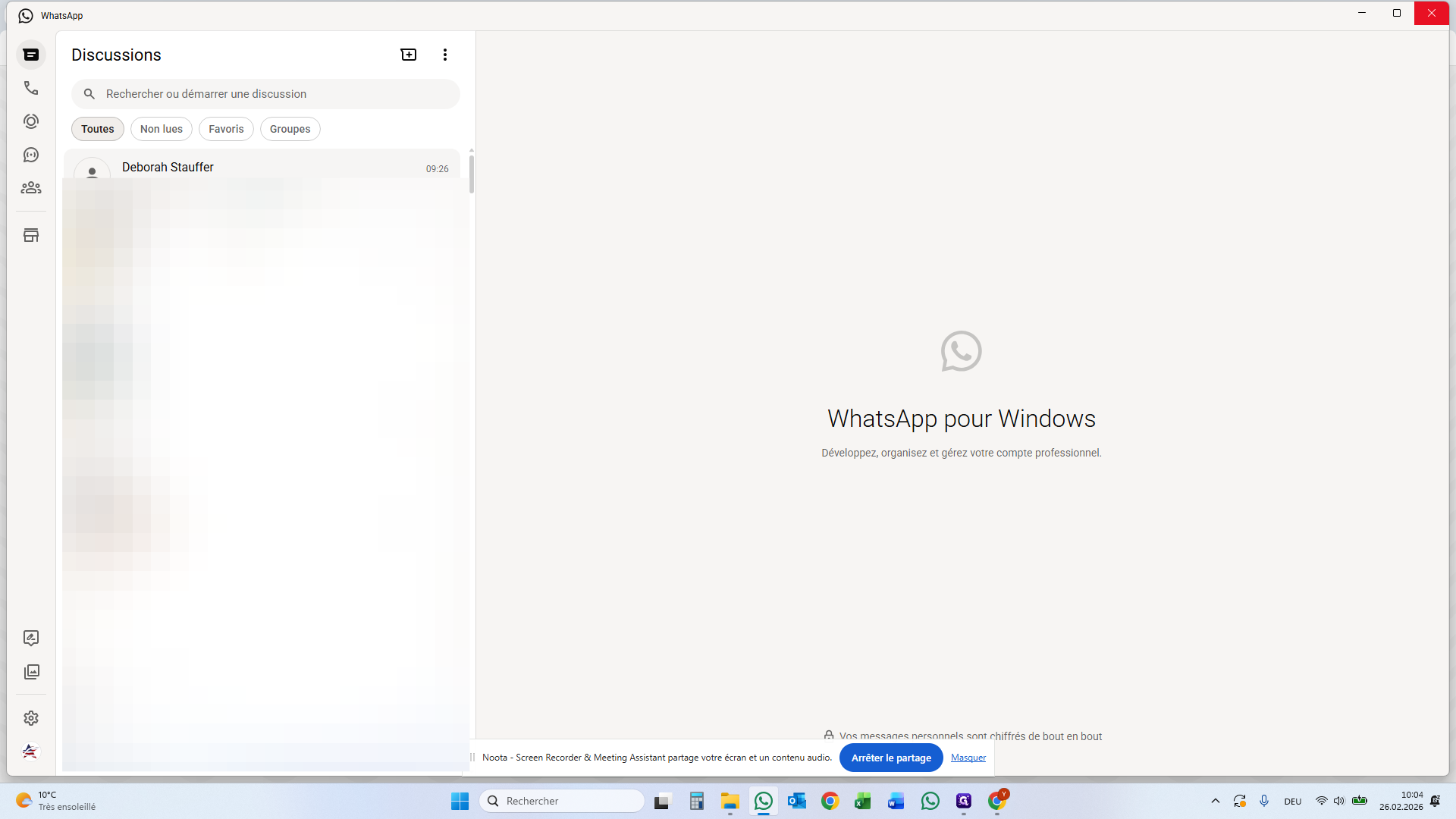Enable the Favoris filter

click(226, 129)
